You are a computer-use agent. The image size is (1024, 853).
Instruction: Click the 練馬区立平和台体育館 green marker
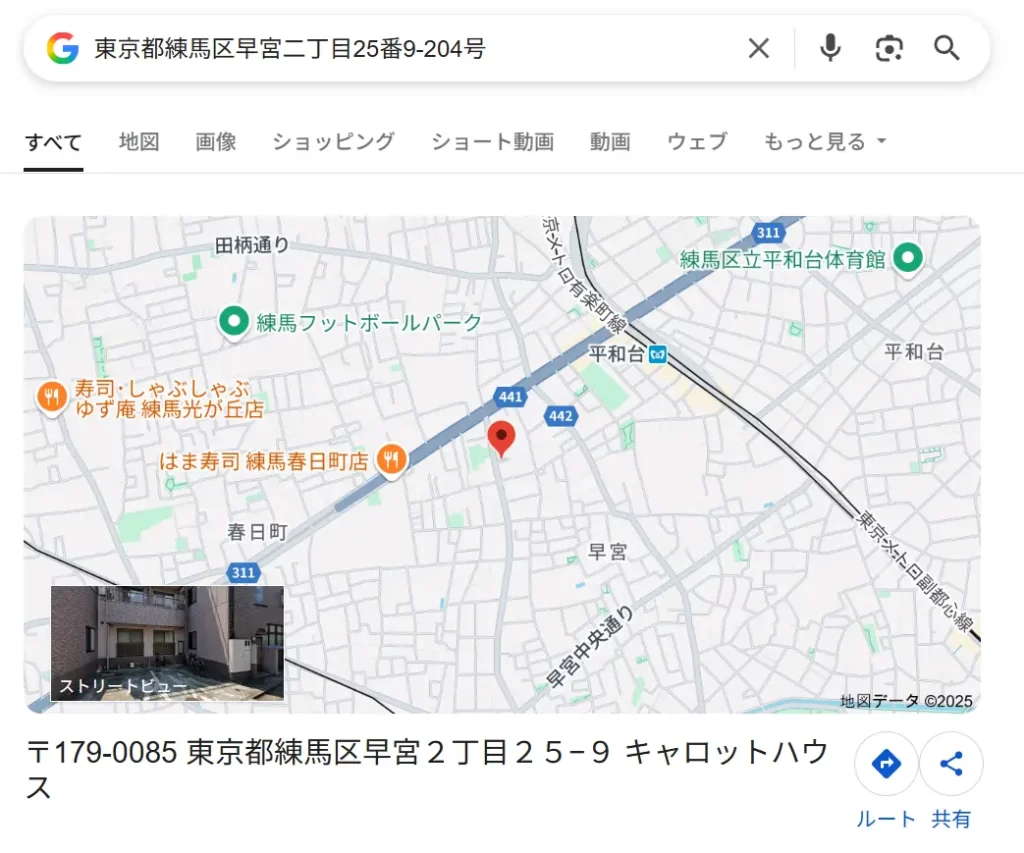(x=908, y=258)
